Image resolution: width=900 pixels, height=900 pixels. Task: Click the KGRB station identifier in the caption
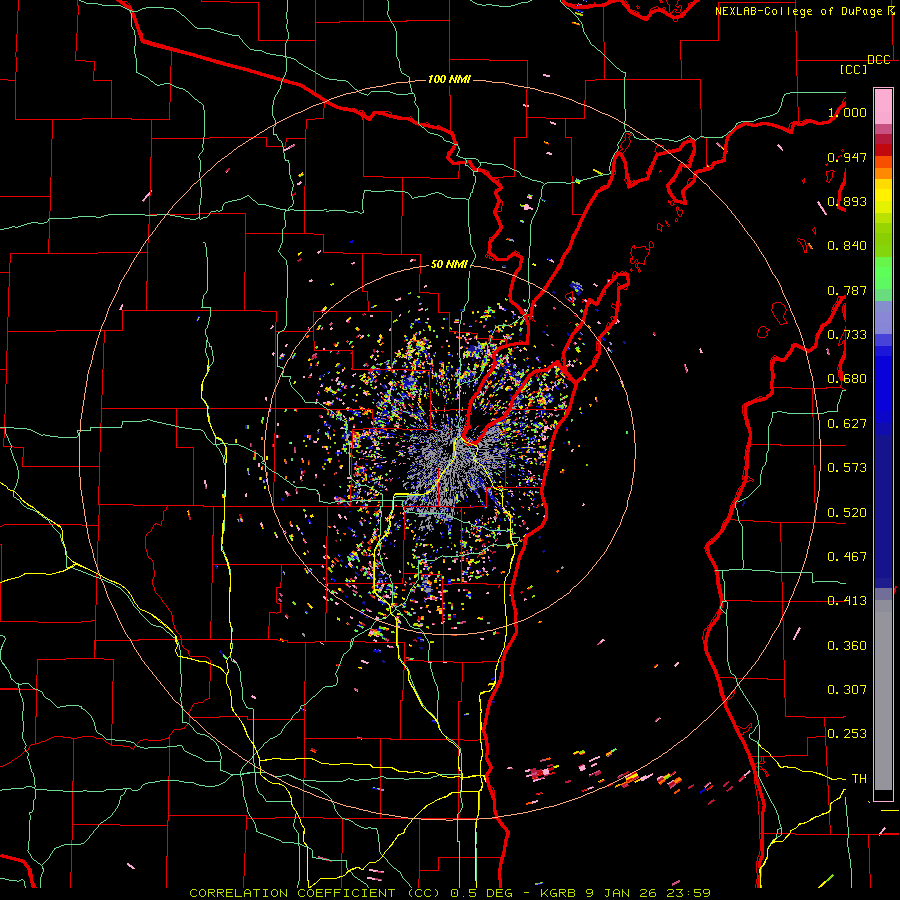[x=558, y=893]
